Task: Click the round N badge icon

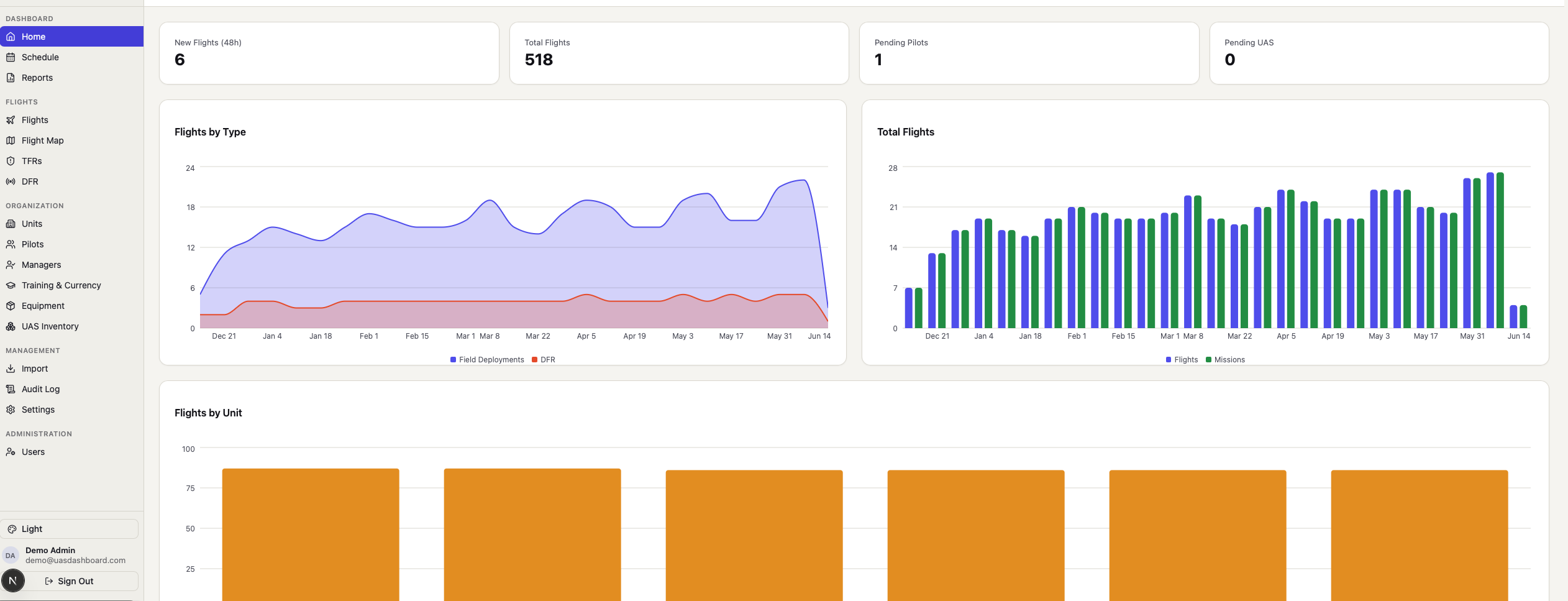Action: pos(13,580)
